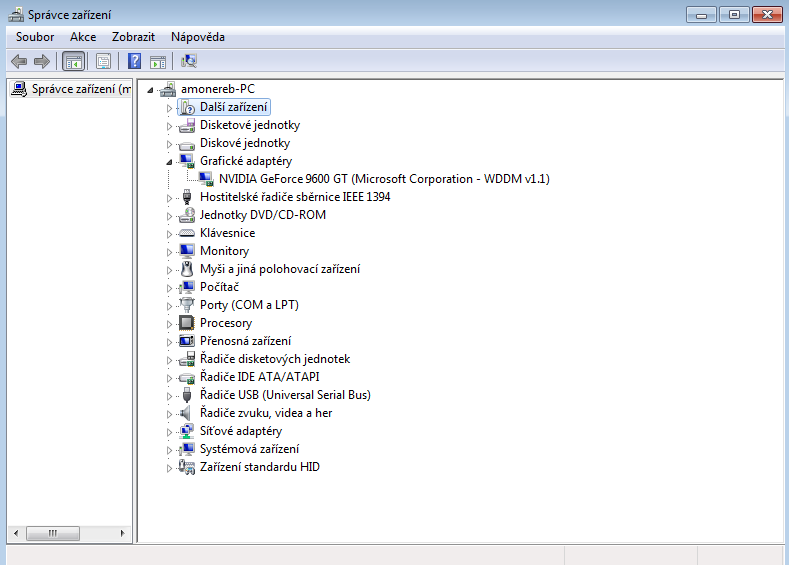789x565 pixels.
Task: Click the Klávesnice keyboard icon
Action: click(x=187, y=233)
